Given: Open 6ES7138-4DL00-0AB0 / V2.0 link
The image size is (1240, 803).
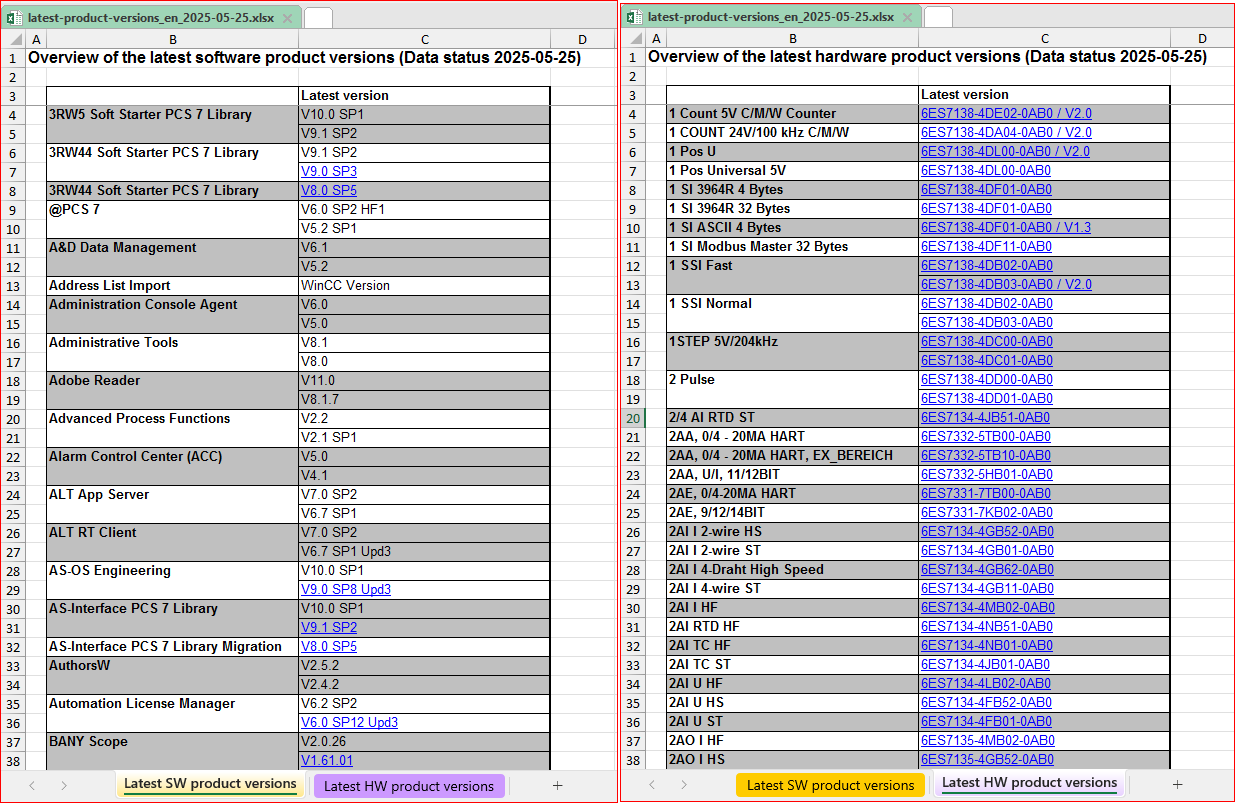Looking at the screenshot, I should point(1005,151).
